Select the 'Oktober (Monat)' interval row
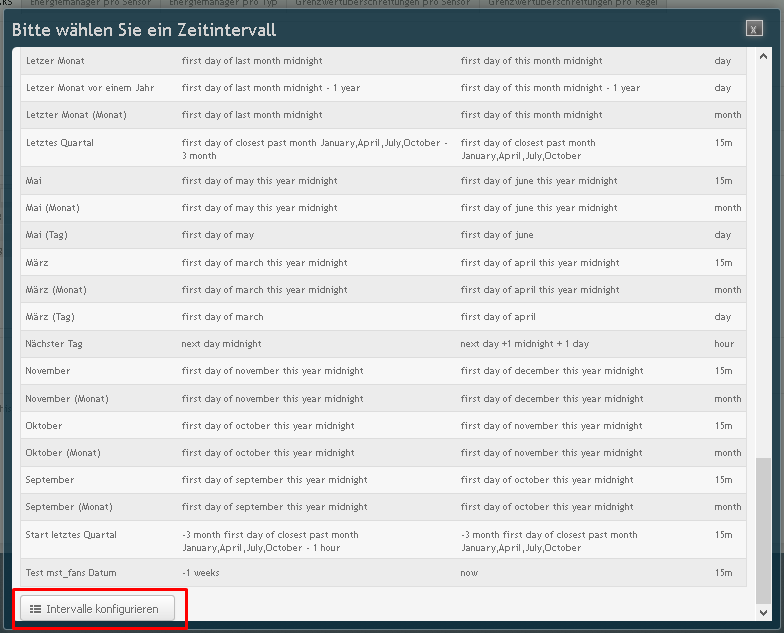Screen dimensions: 784x633 click(383, 453)
